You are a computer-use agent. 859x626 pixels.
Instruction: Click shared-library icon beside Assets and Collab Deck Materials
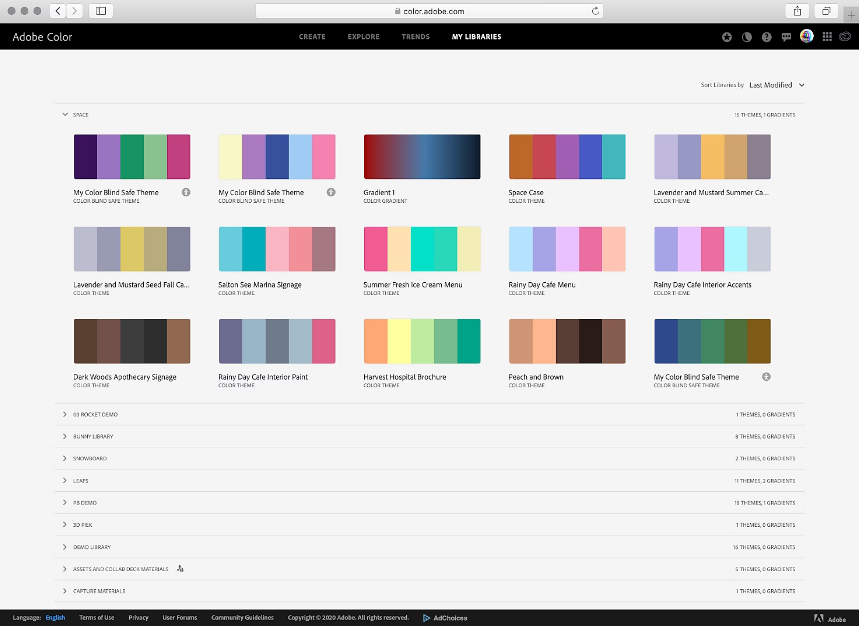tap(180, 568)
